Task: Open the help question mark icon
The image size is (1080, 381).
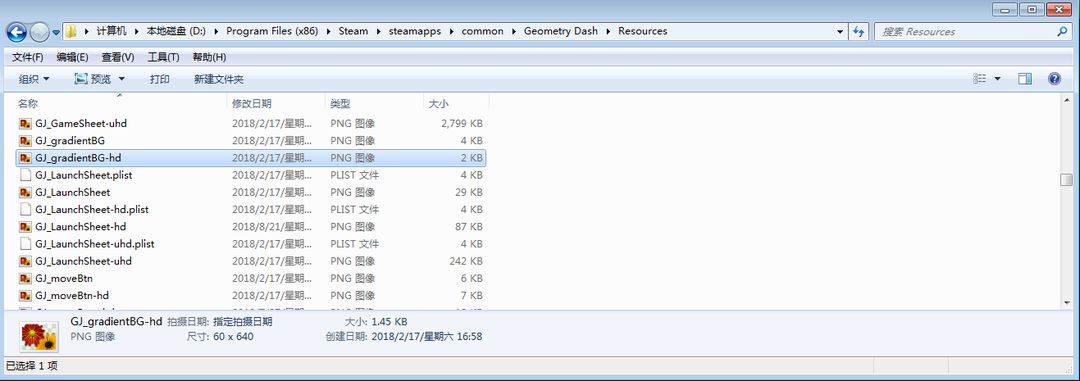Action: pos(1054,79)
